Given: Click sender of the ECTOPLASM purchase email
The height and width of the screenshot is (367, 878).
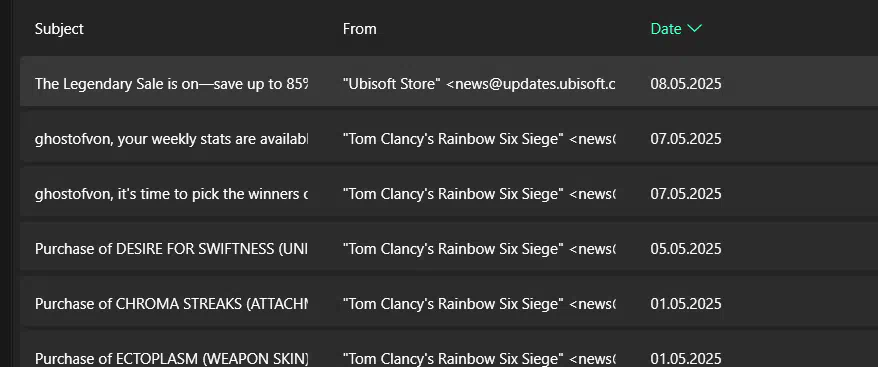Looking at the screenshot, I should pyautogui.click(x=479, y=358).
